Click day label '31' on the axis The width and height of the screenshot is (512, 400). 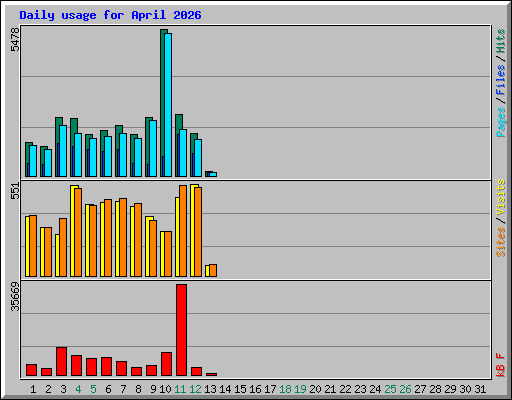click(480, 389)
